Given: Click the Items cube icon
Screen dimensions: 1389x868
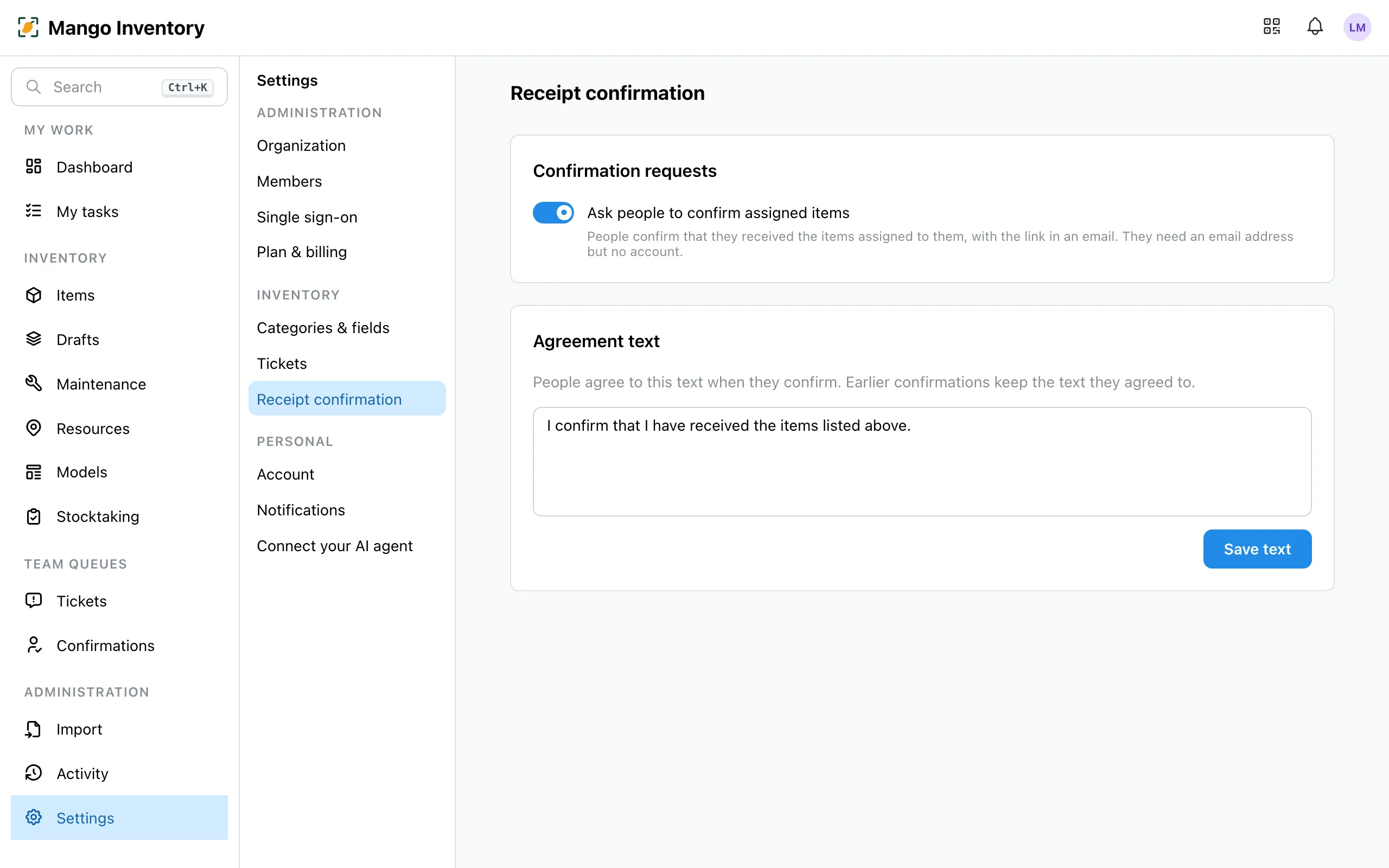Looking at the screenshot, I should (x=33, y=295).
